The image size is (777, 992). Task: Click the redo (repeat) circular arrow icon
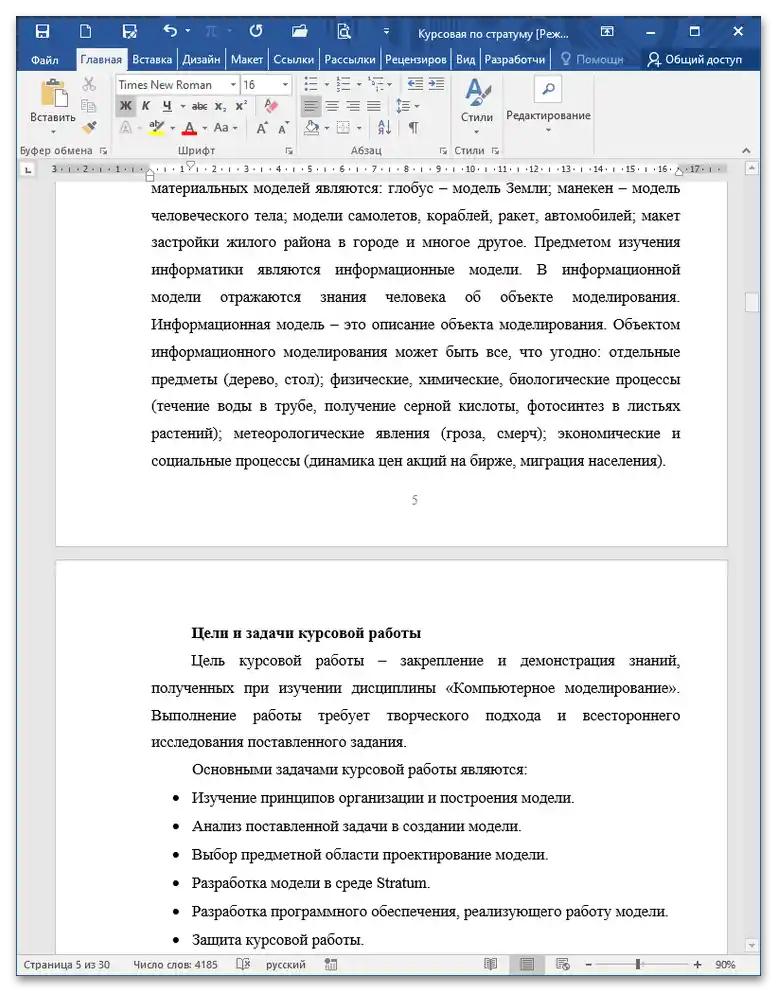[256, 30]
